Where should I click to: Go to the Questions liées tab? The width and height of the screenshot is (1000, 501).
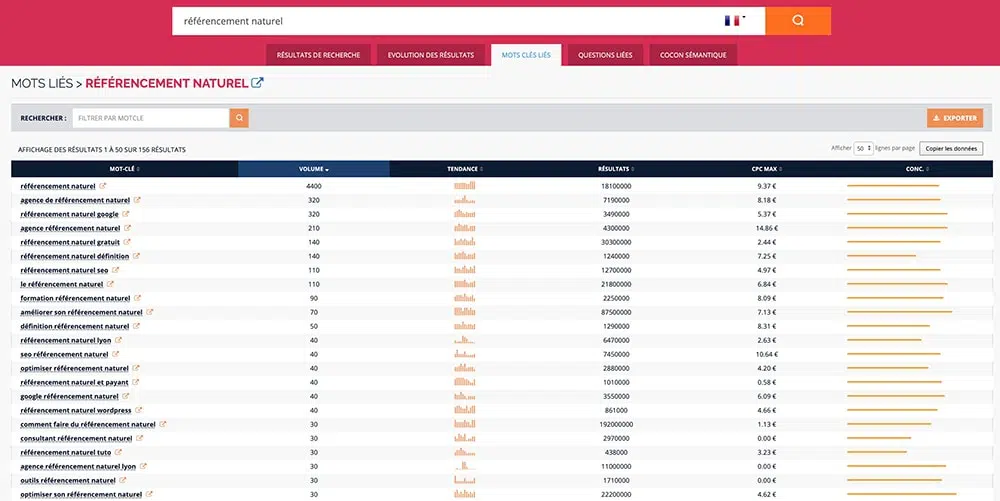pyautogui.click(x=605, y=55)
